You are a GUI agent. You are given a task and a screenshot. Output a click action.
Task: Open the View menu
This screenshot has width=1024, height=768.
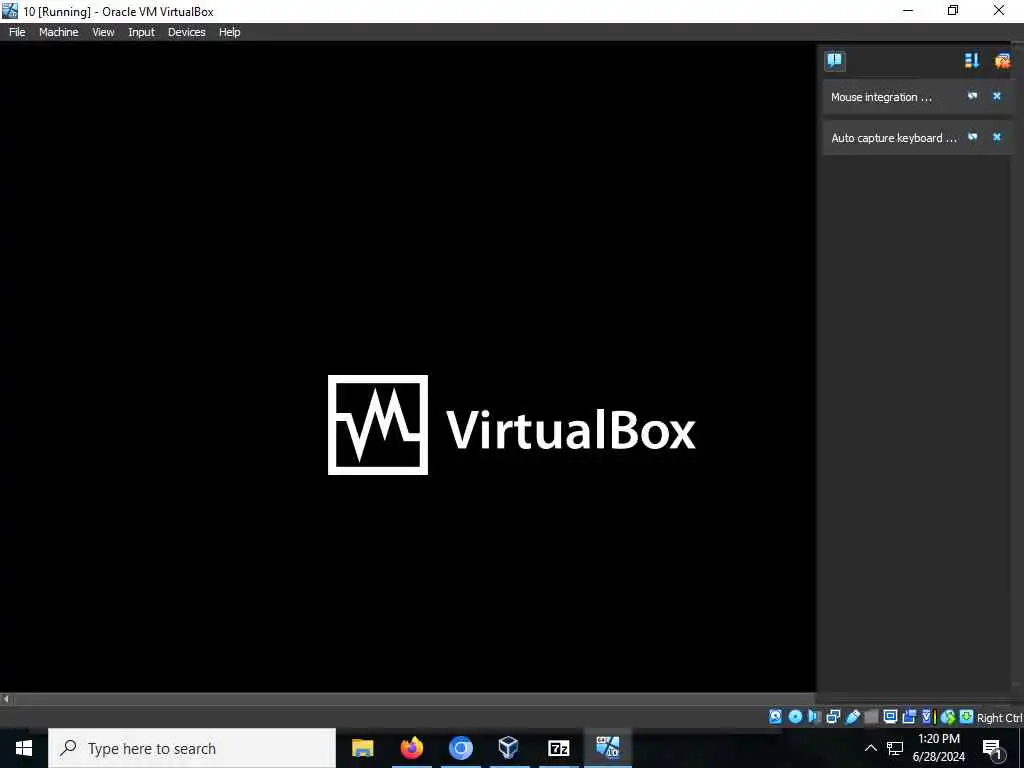tap(103, 32)
